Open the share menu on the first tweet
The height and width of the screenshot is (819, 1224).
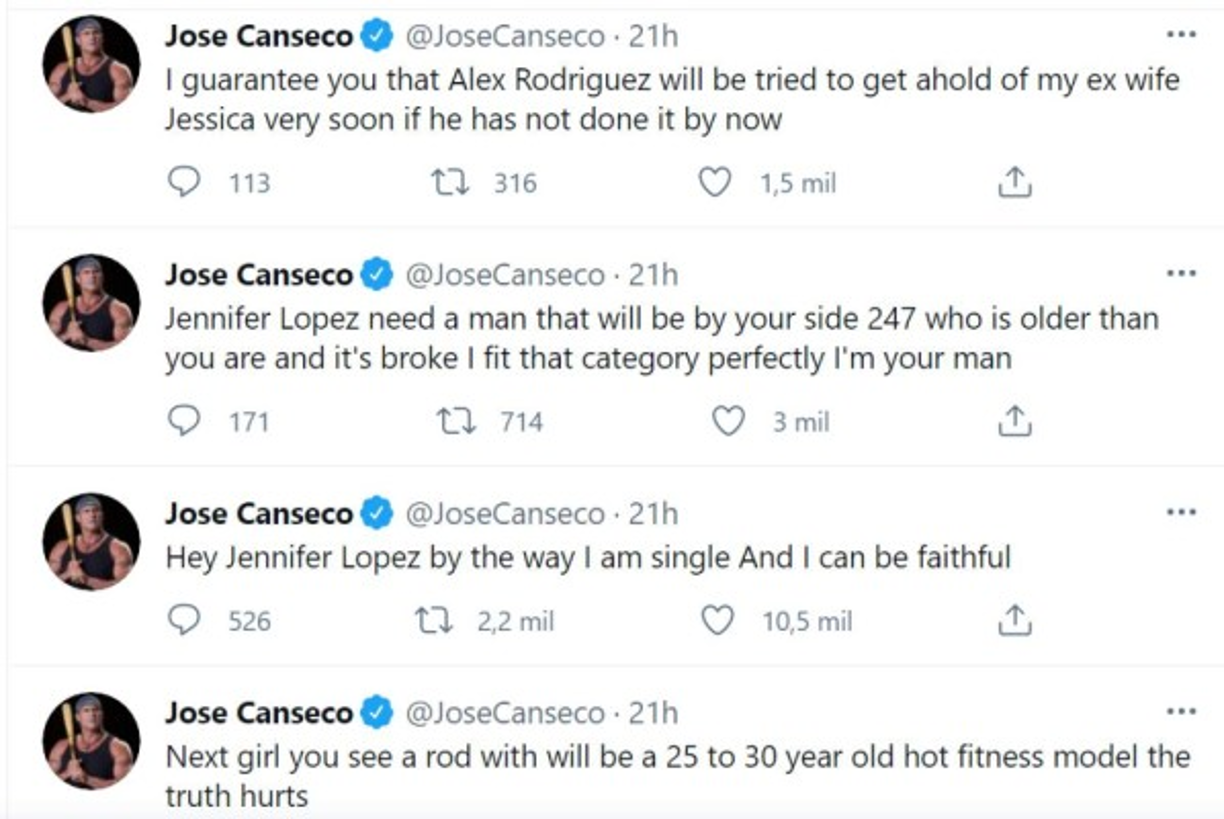1018,181
